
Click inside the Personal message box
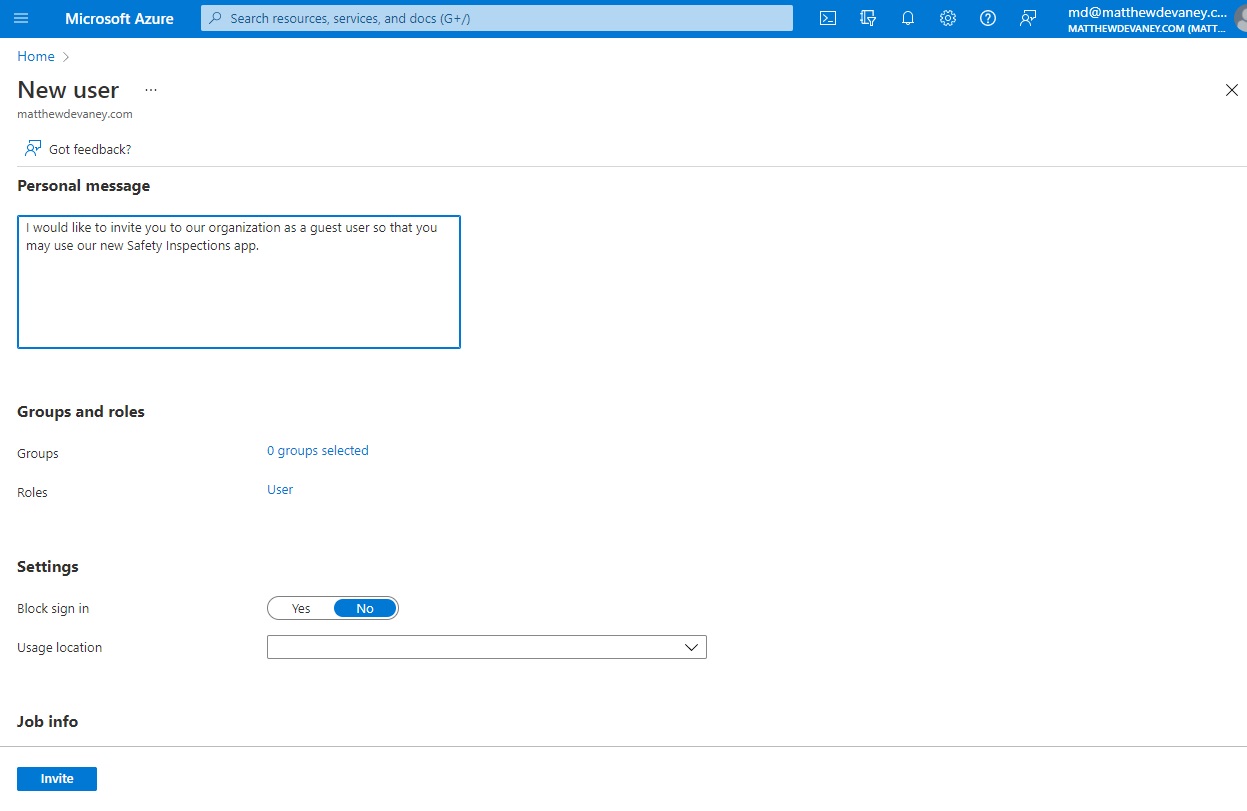[x=238, y=280]
